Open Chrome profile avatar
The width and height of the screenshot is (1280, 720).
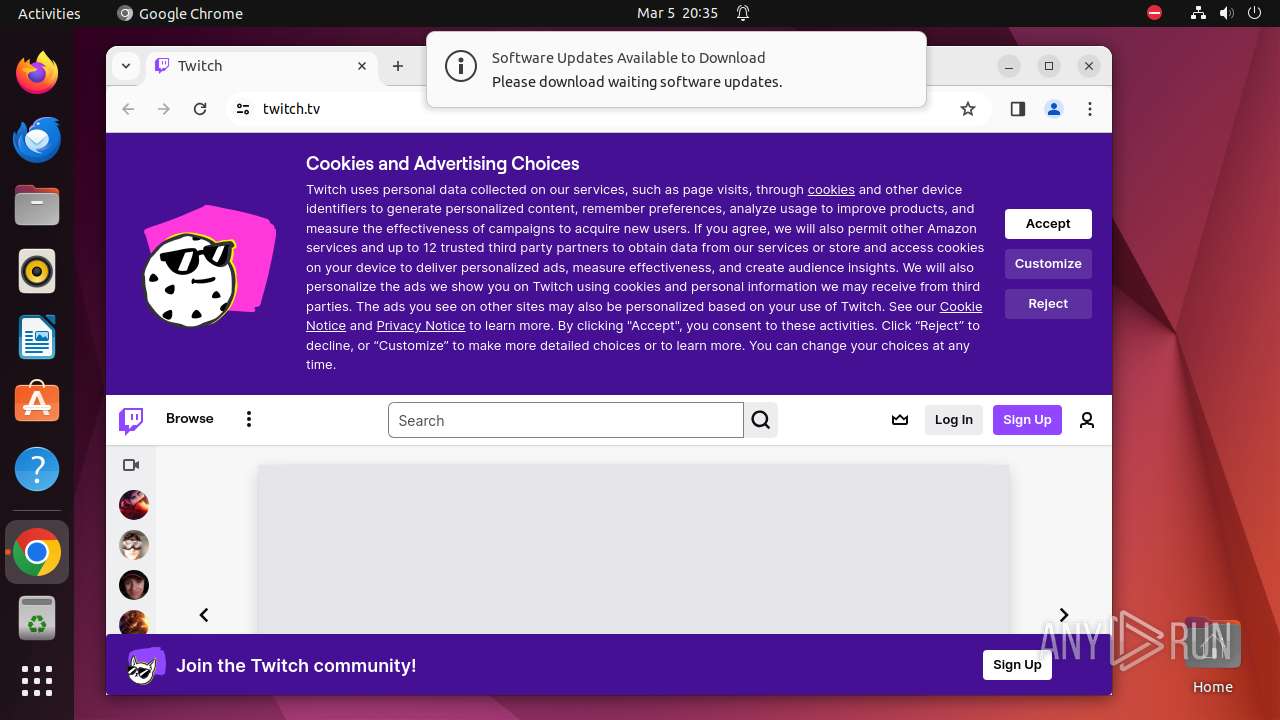(x=1054, y=109)
